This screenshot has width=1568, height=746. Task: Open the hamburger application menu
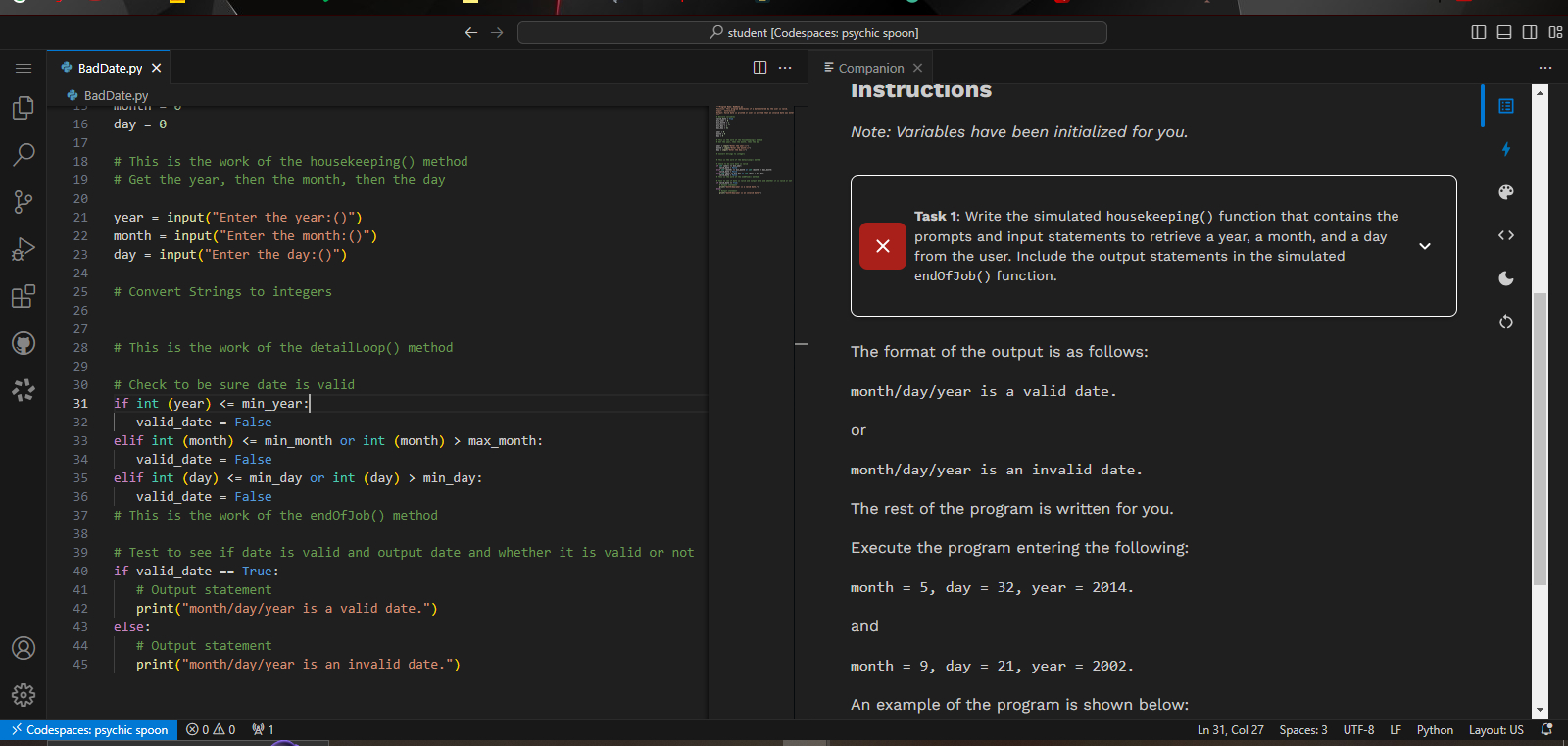click(x=24, y=68)
